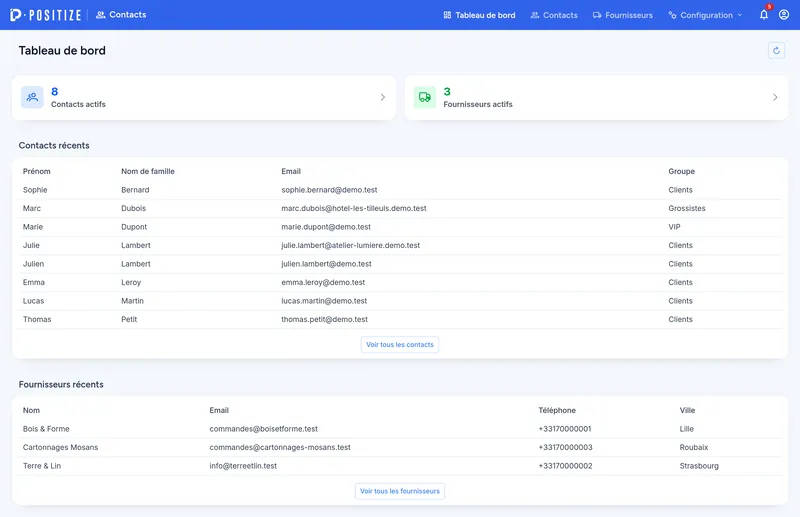Click the Téléphone column header

tap(557, 410)
